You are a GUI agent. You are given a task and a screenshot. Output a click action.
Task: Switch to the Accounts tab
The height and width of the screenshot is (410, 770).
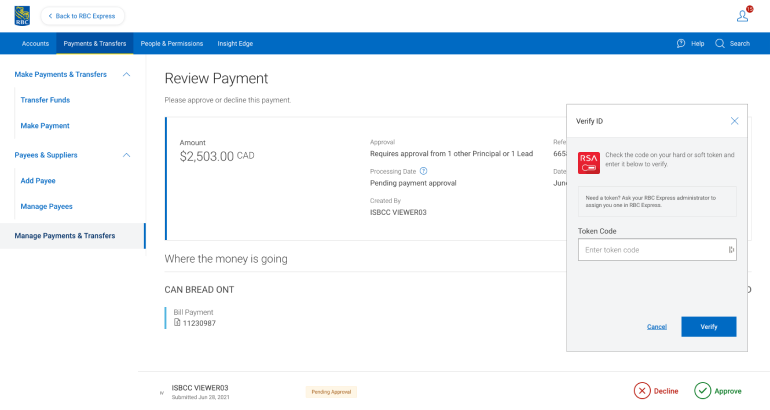tap(35, 44)
